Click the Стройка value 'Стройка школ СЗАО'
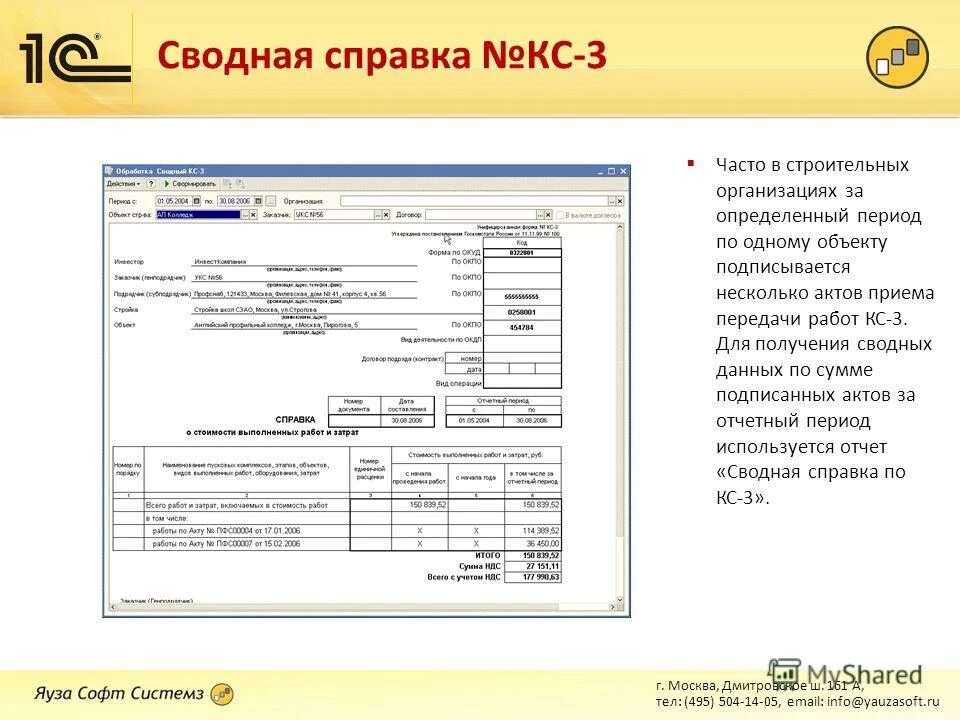 coord(255,310)
